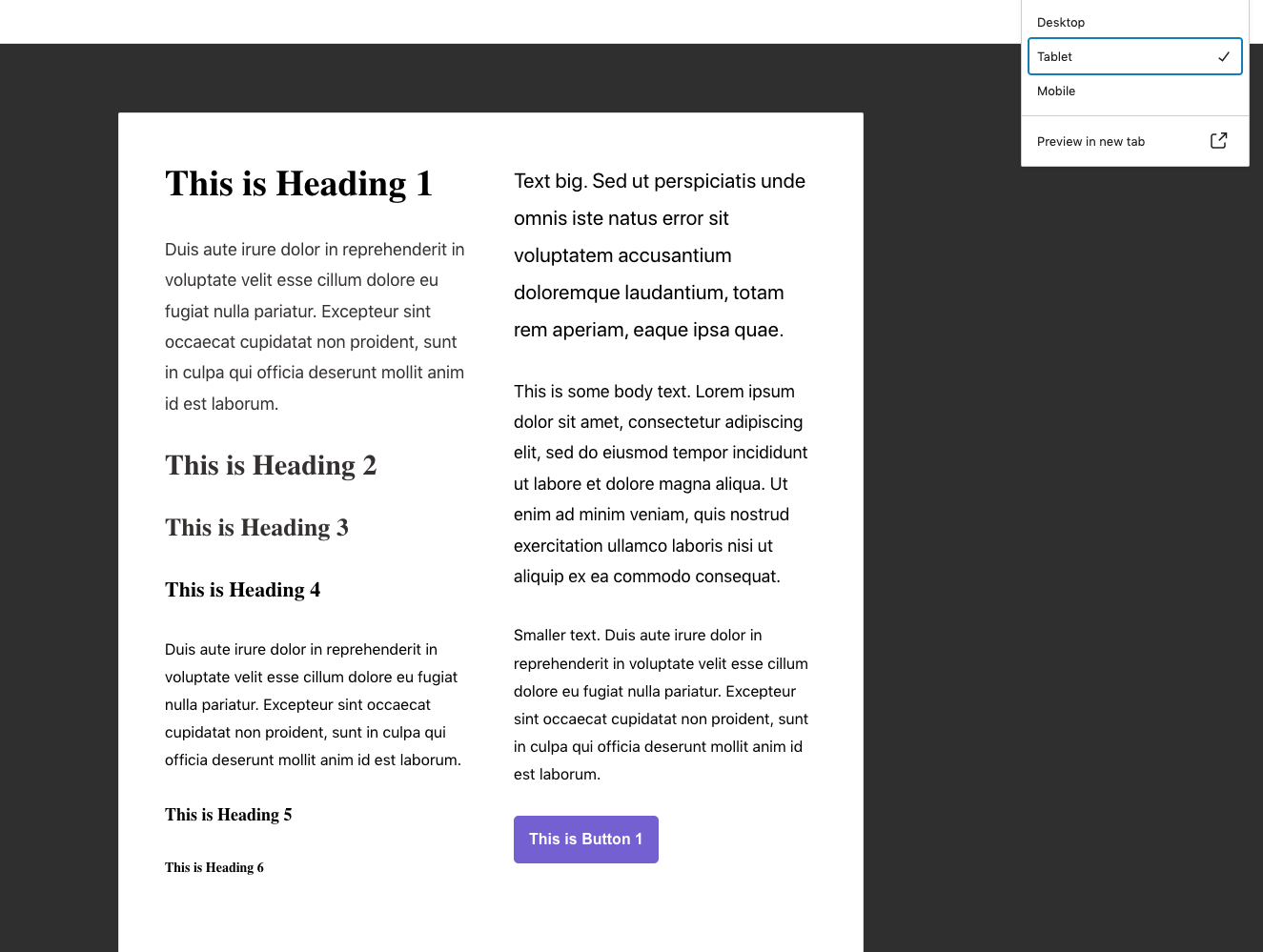This screenshot has width=1263, height=952.
Task: Click the large intro paragraph starting with Text big
Action: click(x=660, y=254)
